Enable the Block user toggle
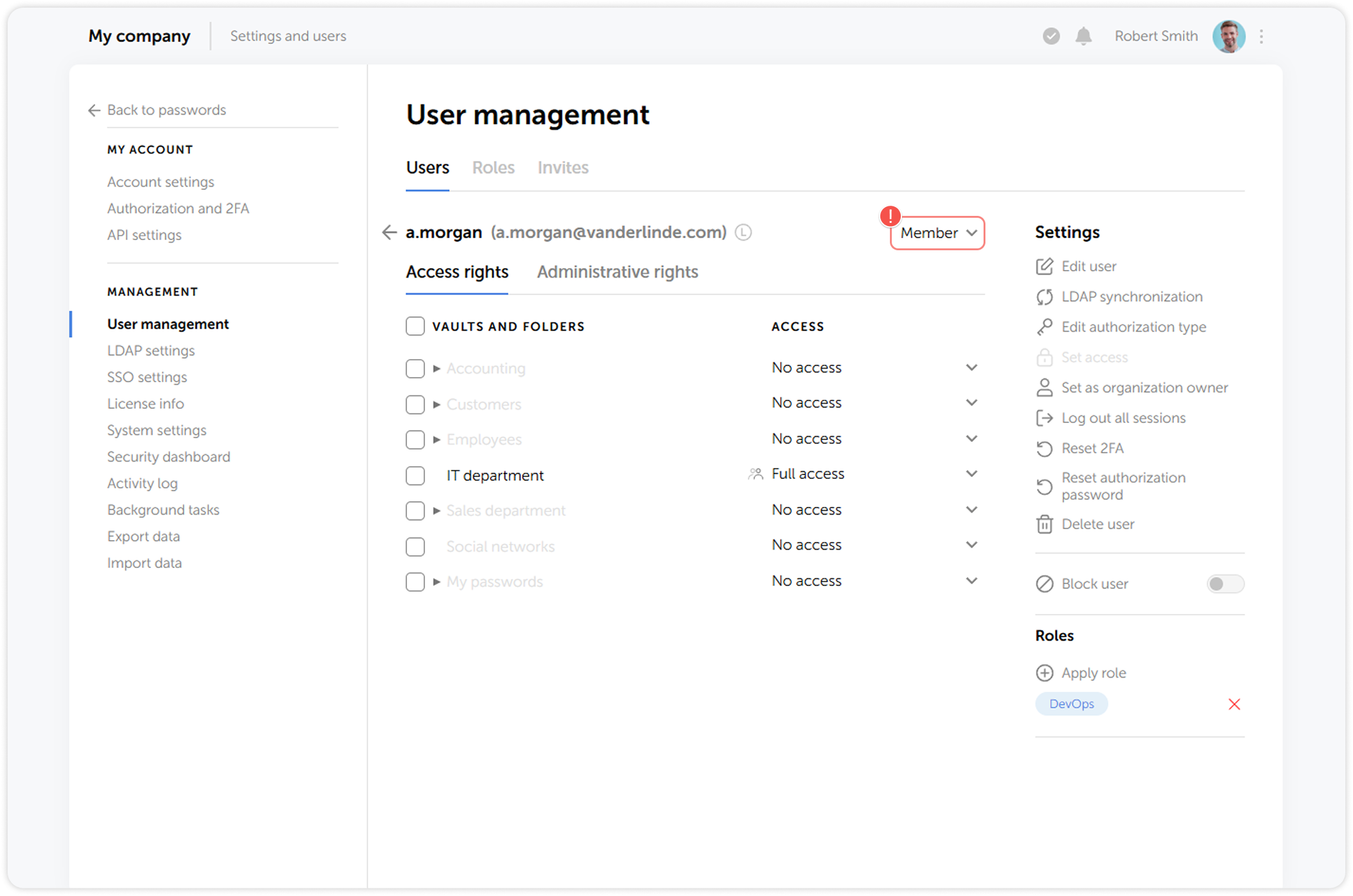 (x=1225, y=583)
